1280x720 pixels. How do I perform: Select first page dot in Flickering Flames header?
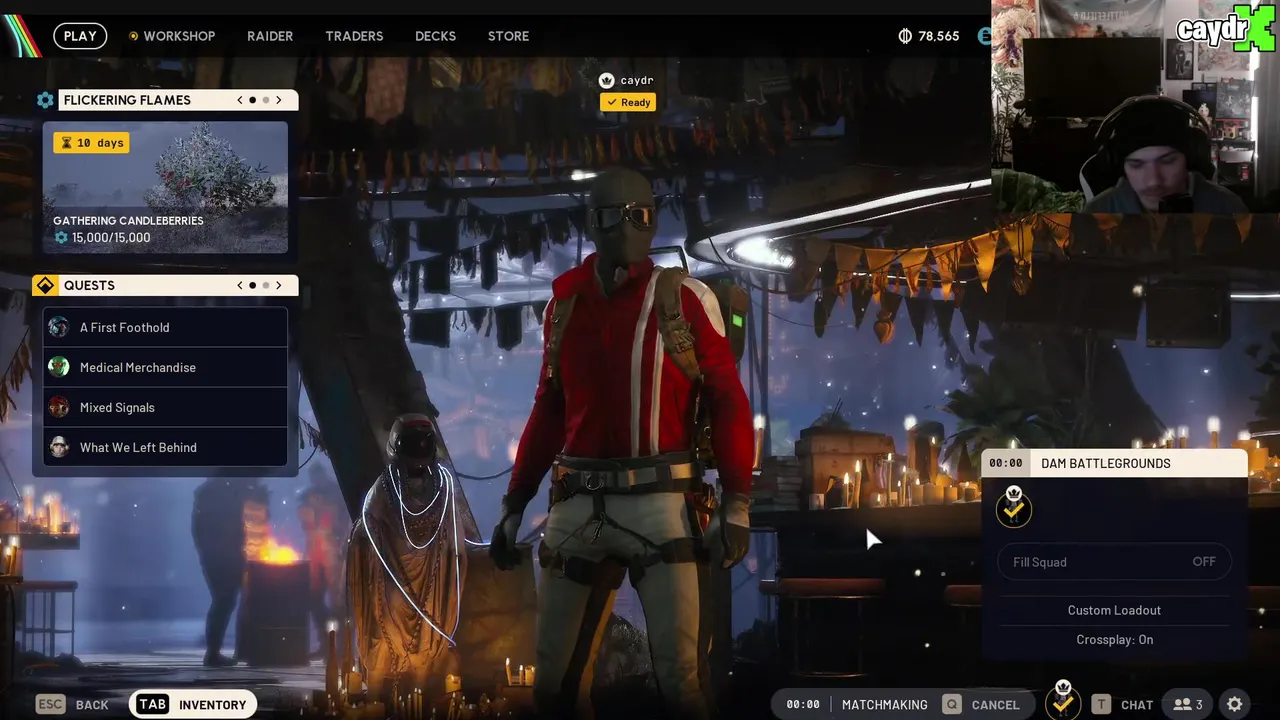point(252,100)
